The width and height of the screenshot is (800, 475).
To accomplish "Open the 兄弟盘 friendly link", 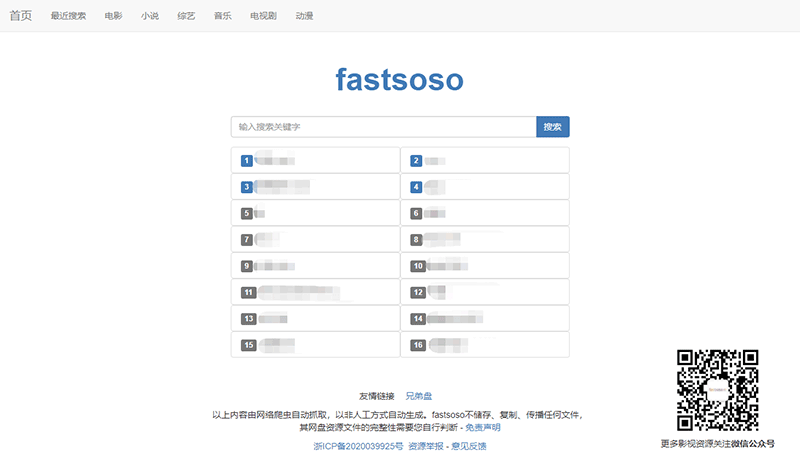I will [x=418, y=396].
